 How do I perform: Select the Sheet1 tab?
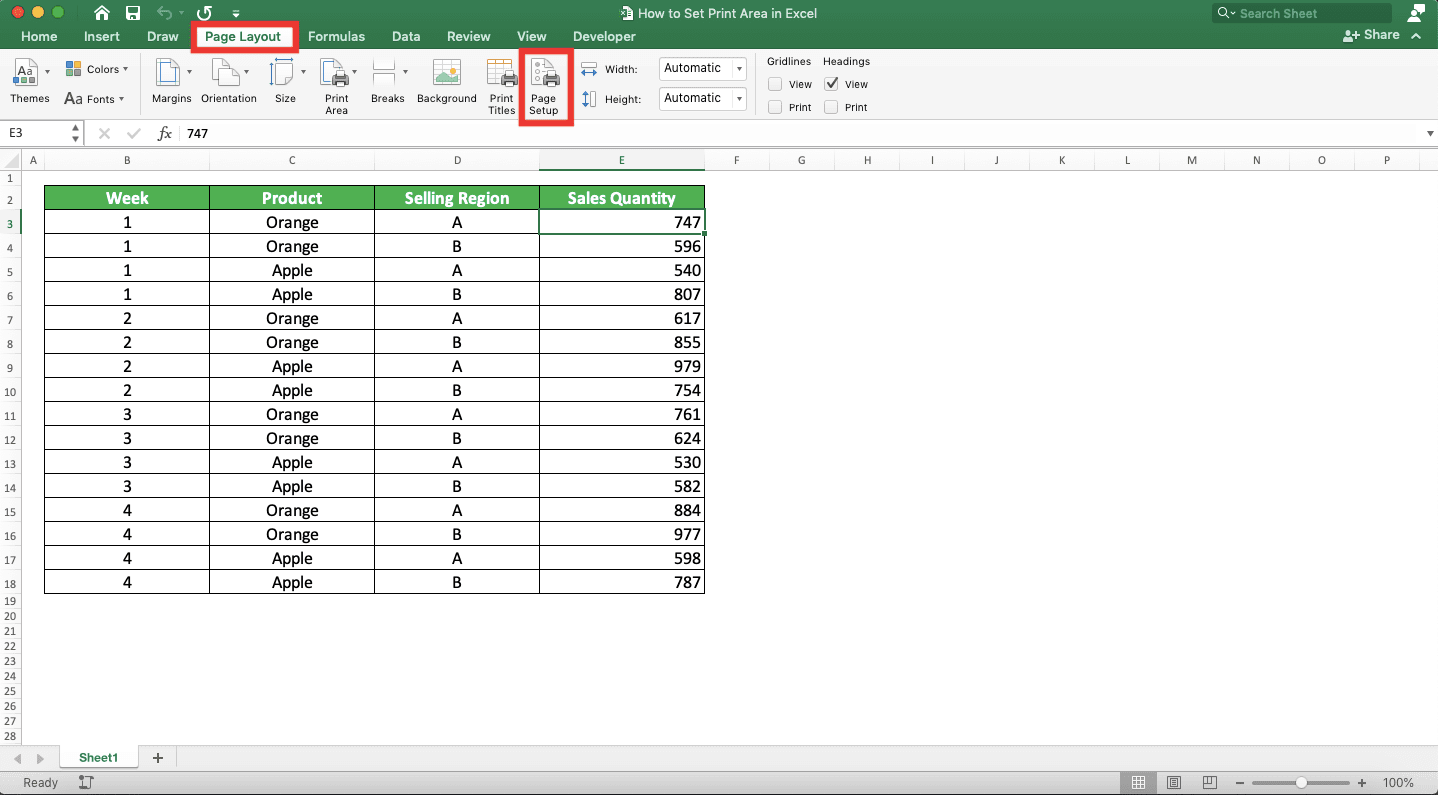[x=98, y=758]
